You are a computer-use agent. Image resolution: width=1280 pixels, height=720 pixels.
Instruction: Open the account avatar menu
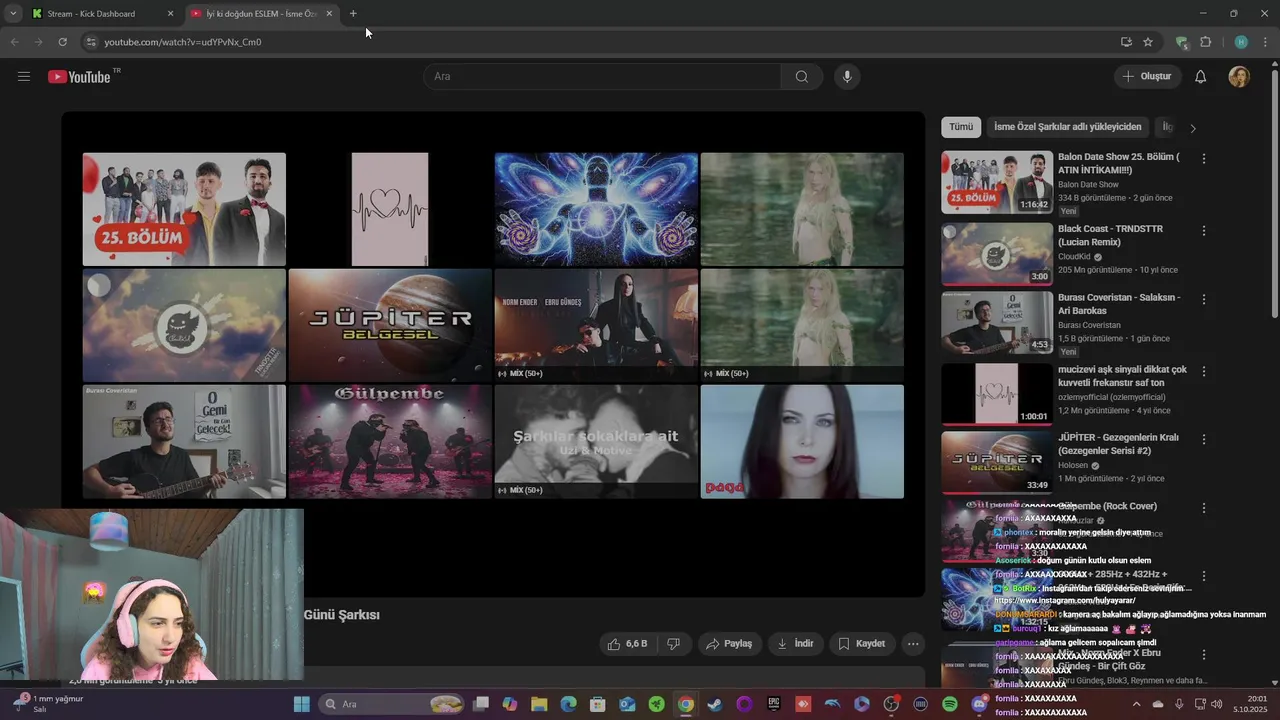(1239, 77)
